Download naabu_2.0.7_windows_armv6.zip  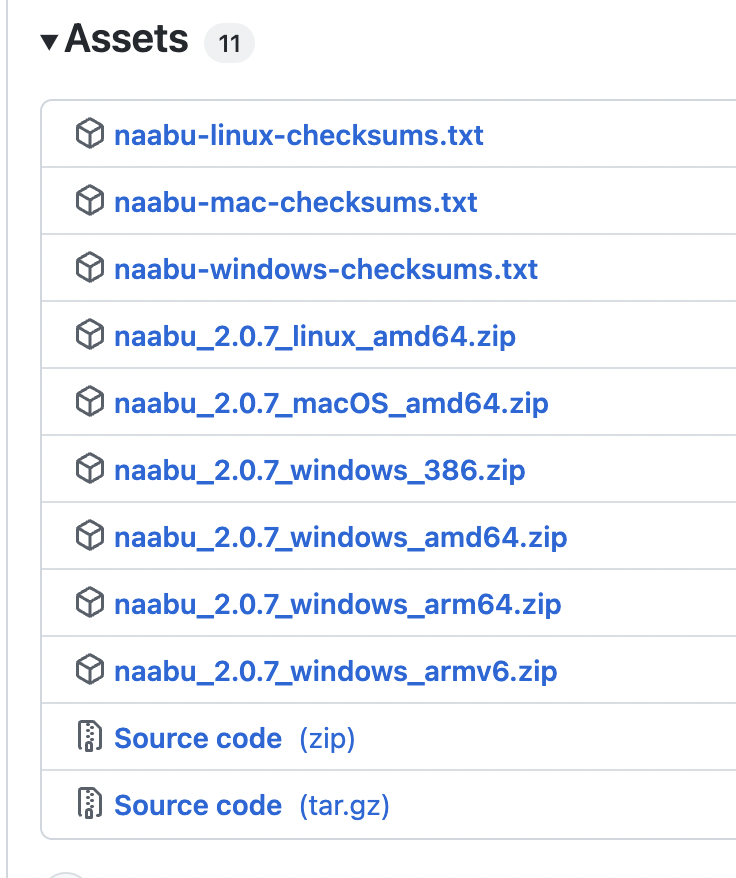tap(335, 670)
